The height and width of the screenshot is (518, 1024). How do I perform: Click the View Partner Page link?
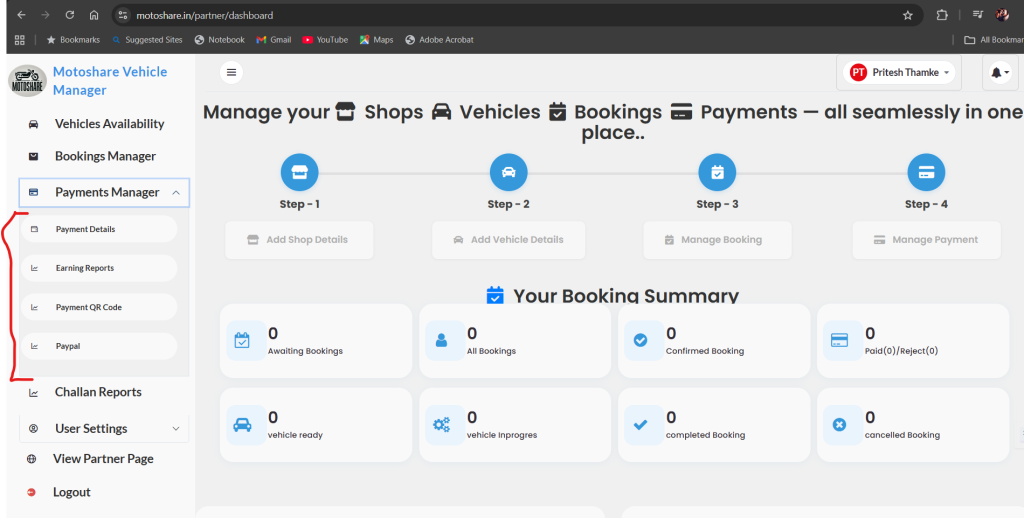coord(103,459)
